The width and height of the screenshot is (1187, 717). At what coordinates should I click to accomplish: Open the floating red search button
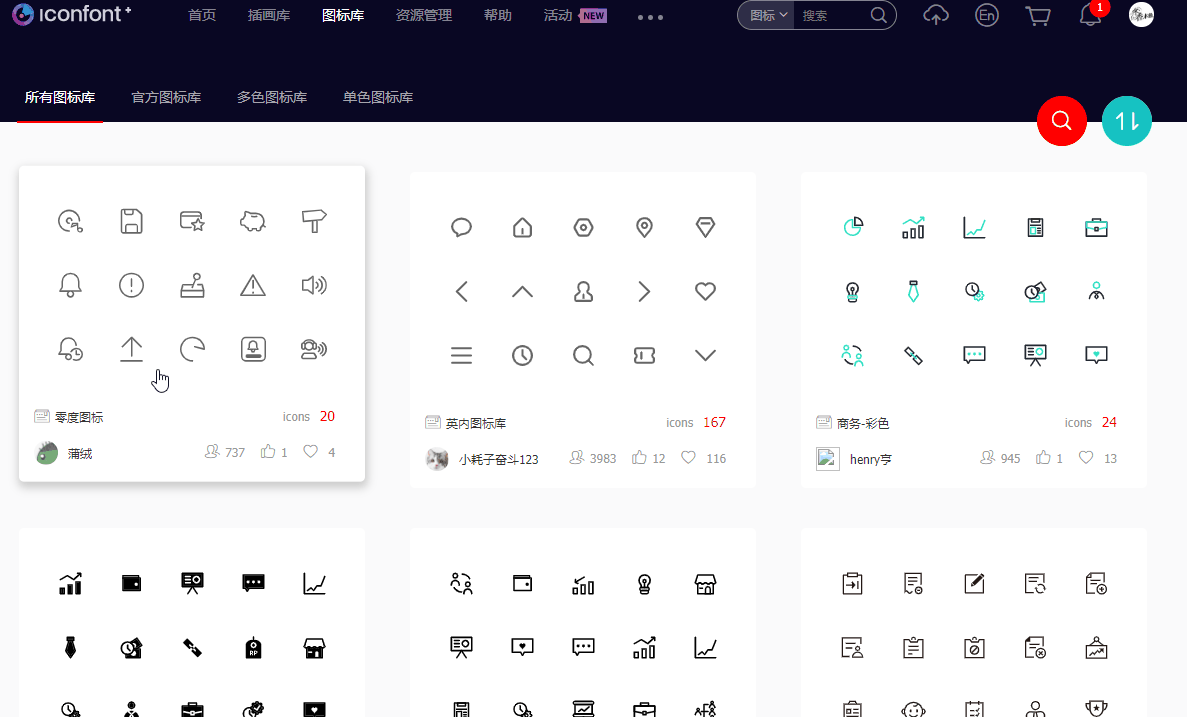pos(1061,120)
